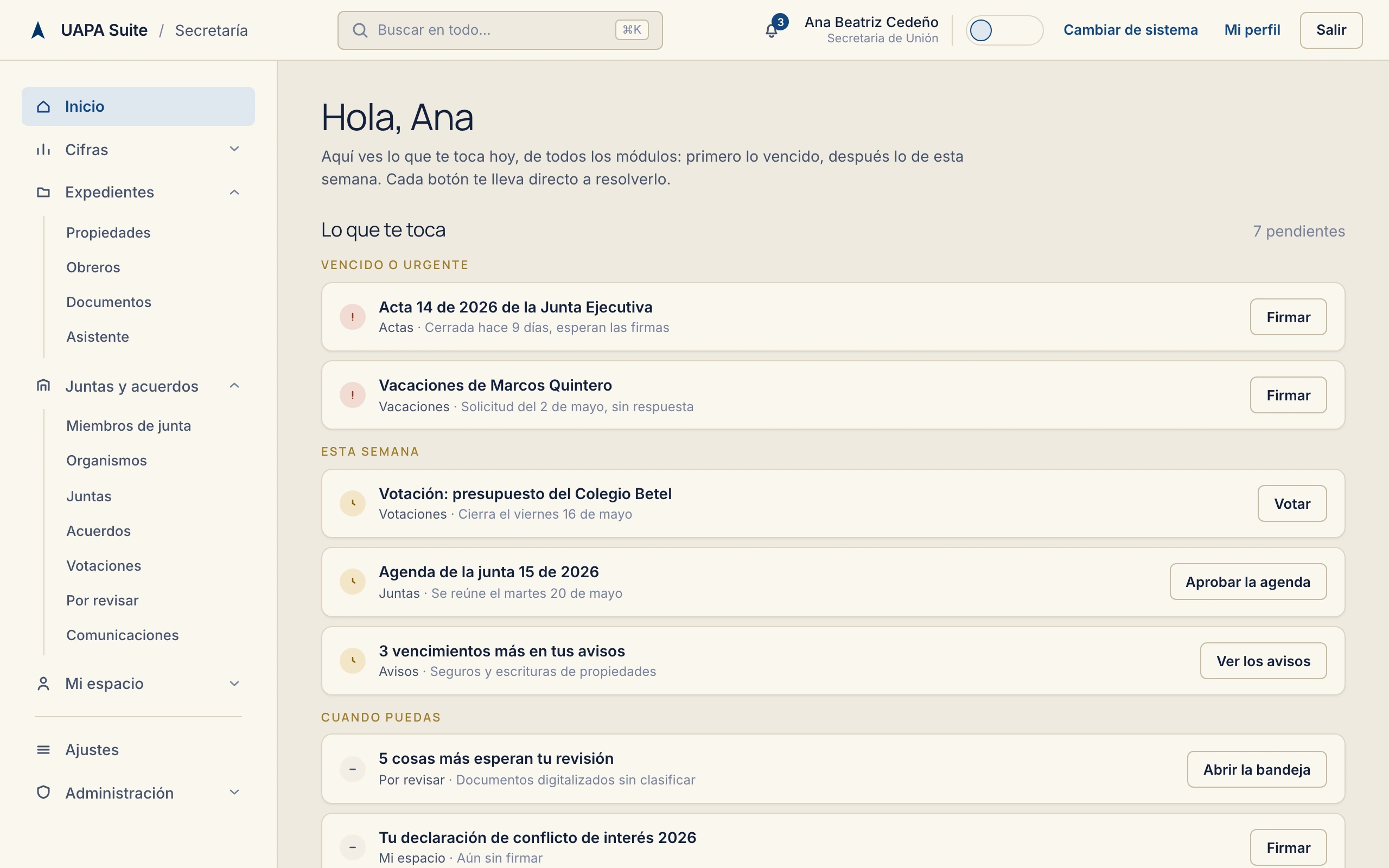Click 3 vencimientos más en tus avisos
The width and height of the screenshot is (1389, 868).
point(502,651)
